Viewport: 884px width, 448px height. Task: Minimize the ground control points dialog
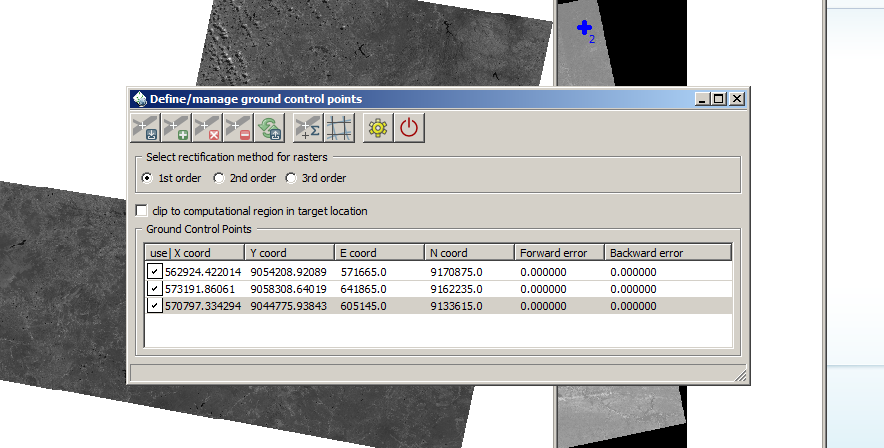702,99
